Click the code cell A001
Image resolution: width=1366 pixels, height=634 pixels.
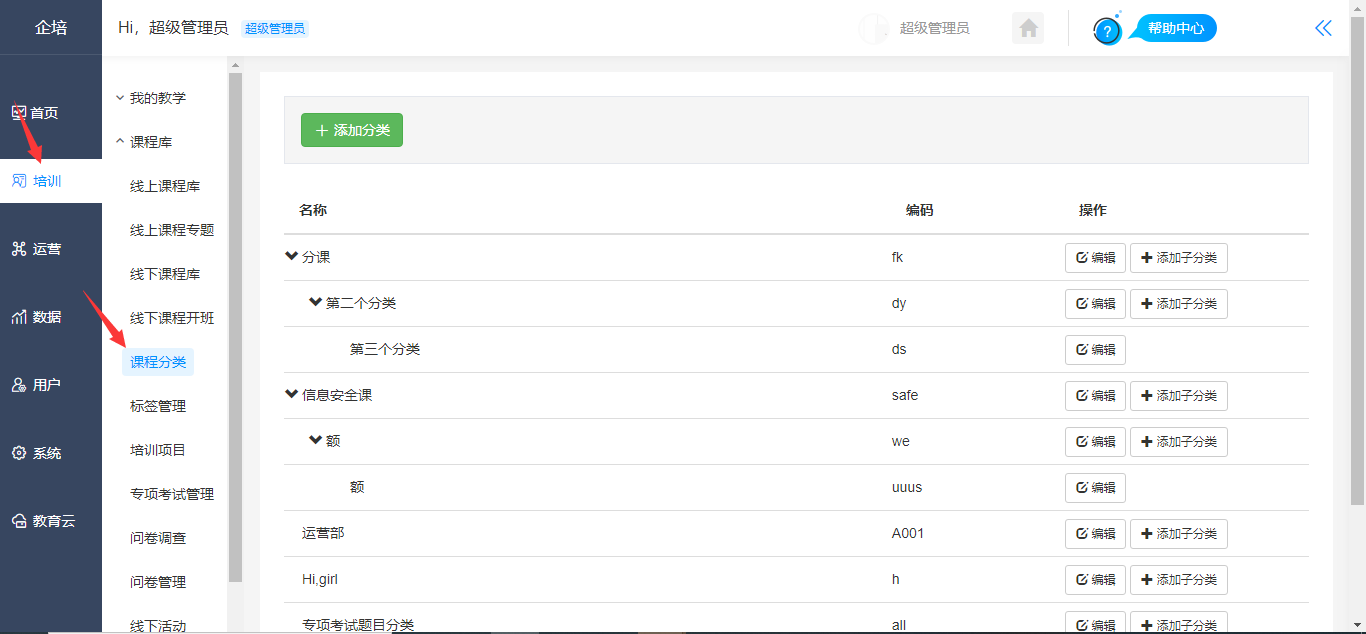(908, 533)
